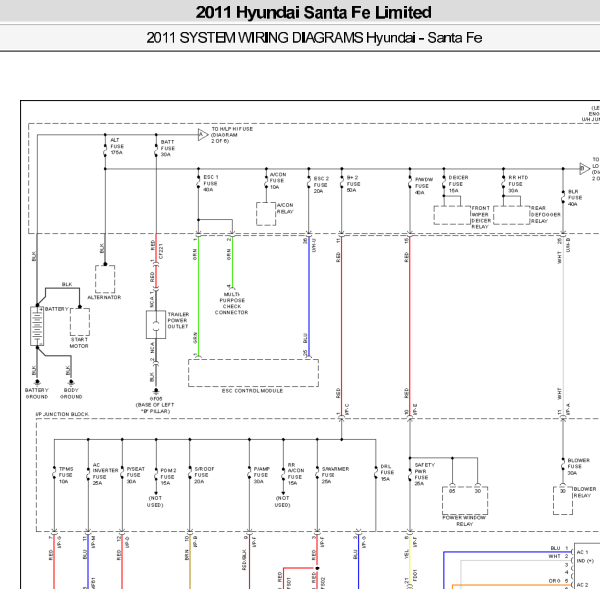Viewport: 600px width, 589px height.
Task: Click the blower relay dashed box
Action: pos(563,501)
